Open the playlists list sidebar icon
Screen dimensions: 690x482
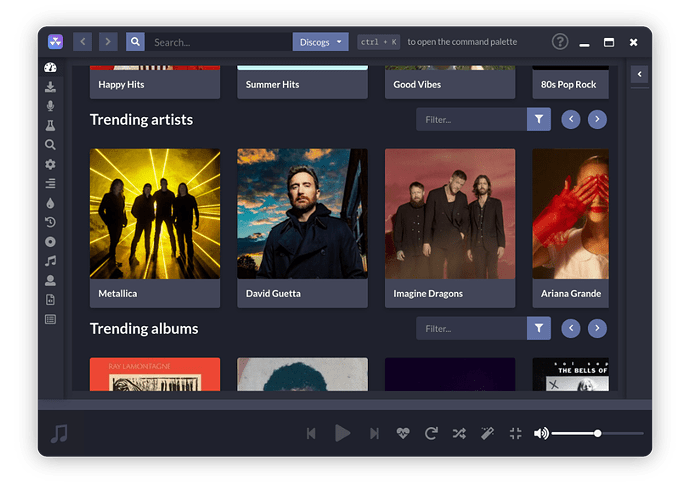point(50,319)
